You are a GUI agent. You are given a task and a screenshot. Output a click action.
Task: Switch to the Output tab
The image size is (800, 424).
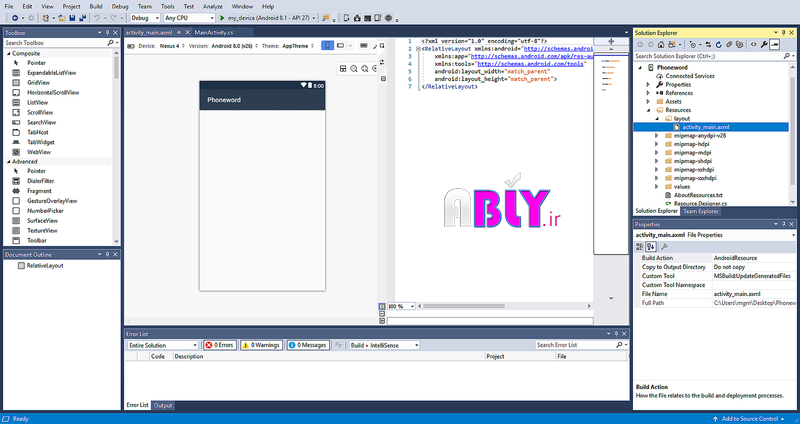point(163,406)
